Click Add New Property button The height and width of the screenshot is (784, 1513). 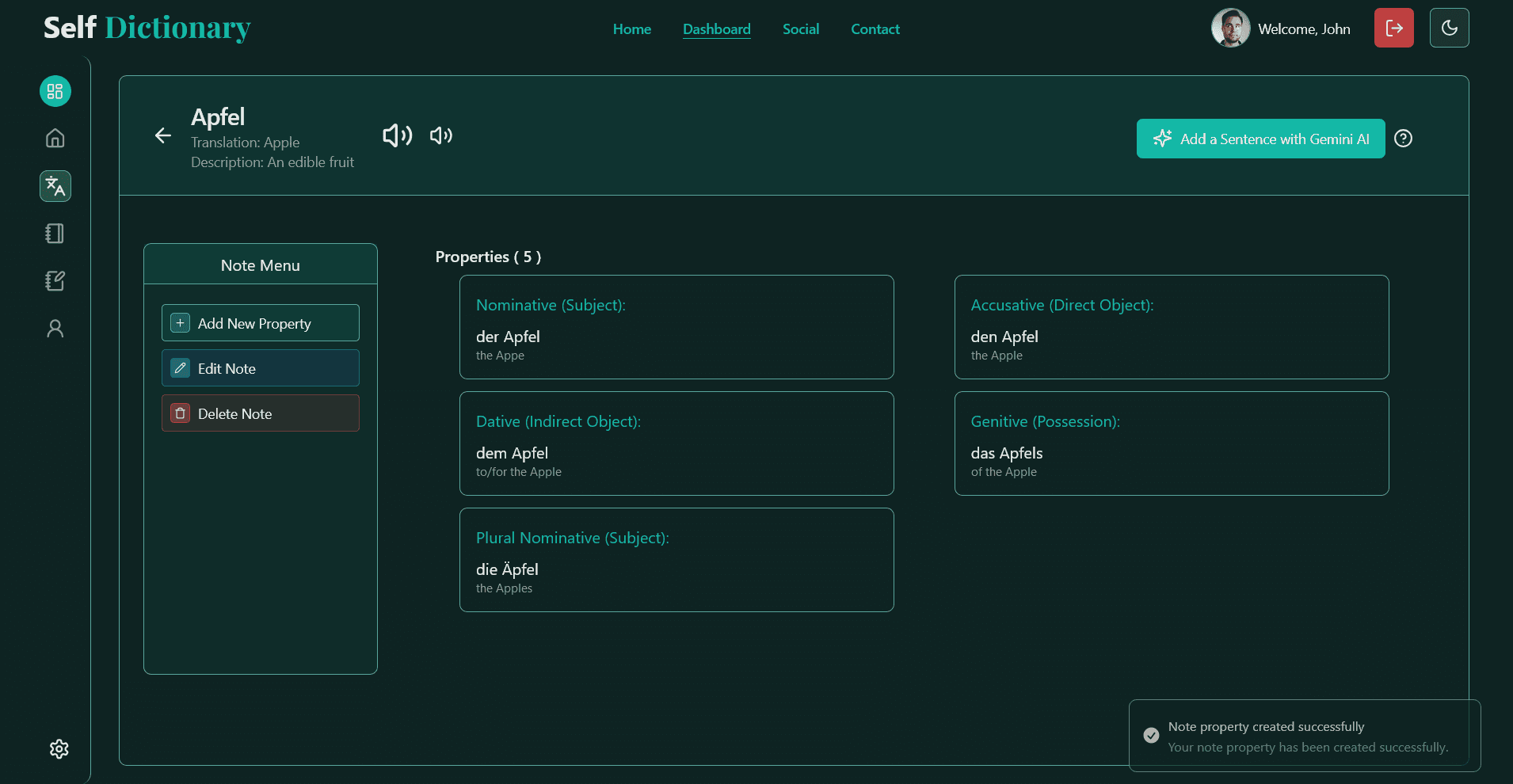[260, 323]
